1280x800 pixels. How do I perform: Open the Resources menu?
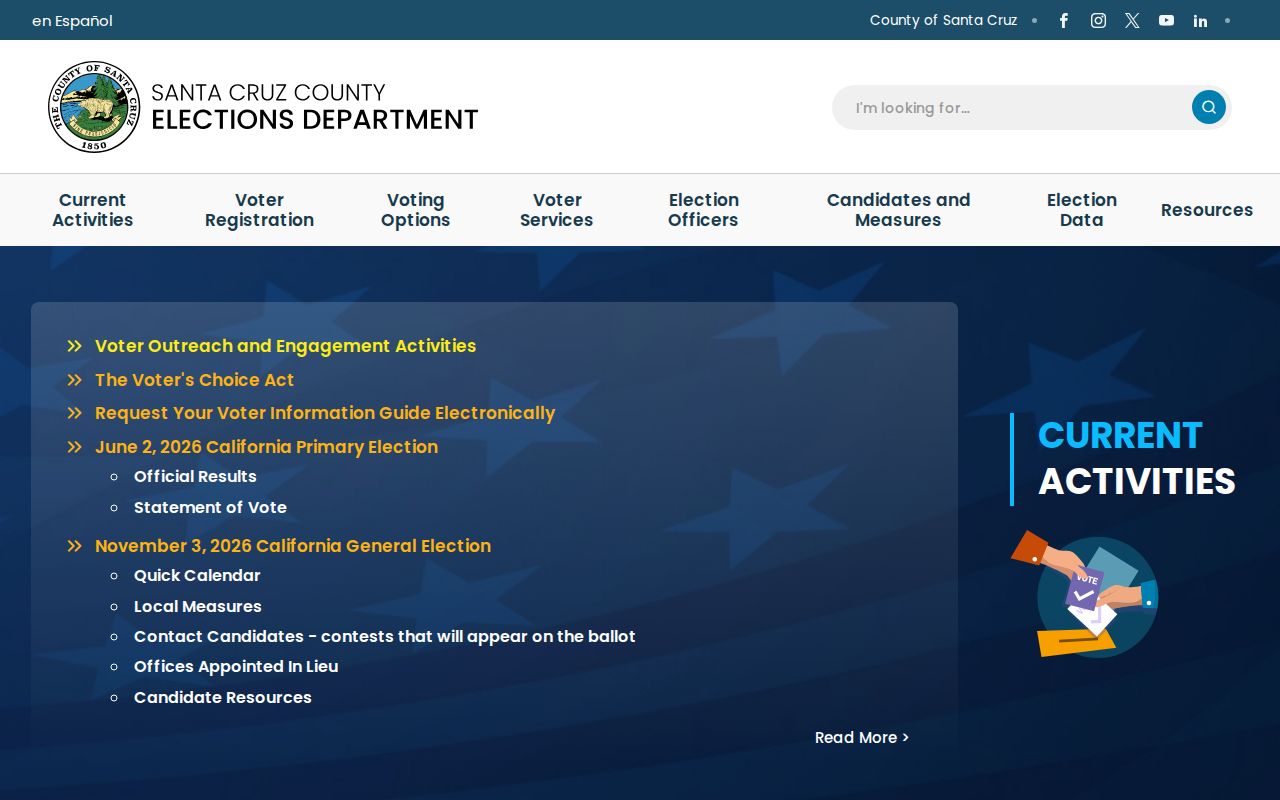[1206, 210]
